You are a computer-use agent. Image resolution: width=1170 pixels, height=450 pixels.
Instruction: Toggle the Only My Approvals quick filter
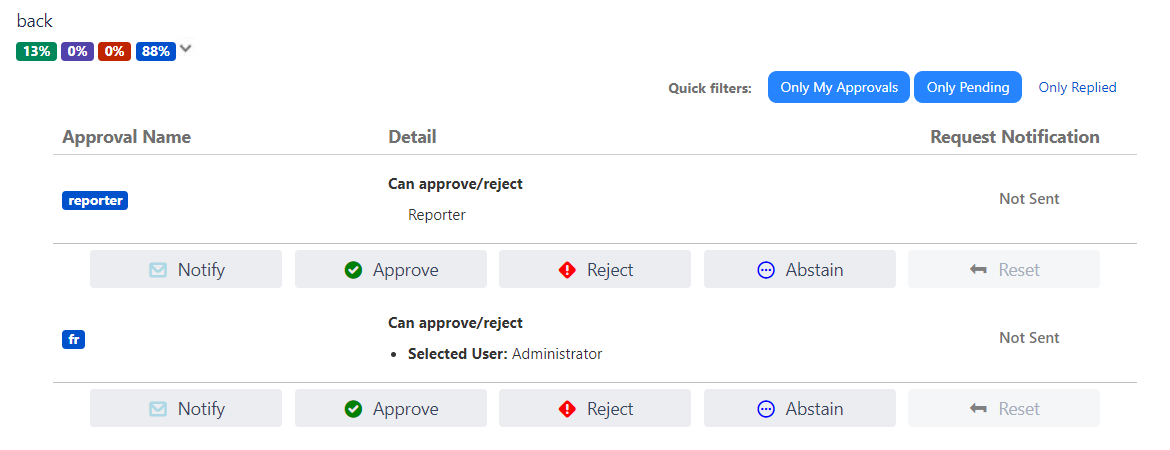(838, 87)
